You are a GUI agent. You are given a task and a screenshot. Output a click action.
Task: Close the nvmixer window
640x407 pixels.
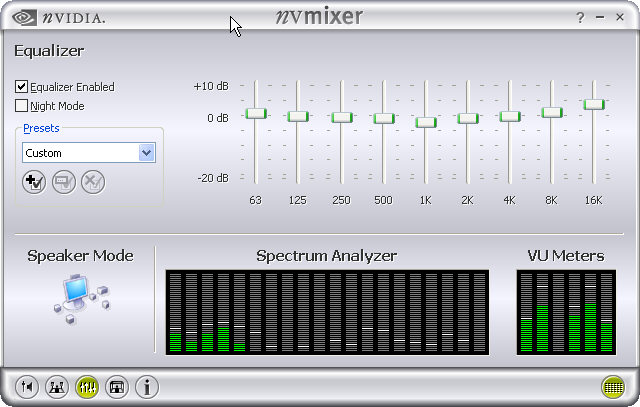620,17
